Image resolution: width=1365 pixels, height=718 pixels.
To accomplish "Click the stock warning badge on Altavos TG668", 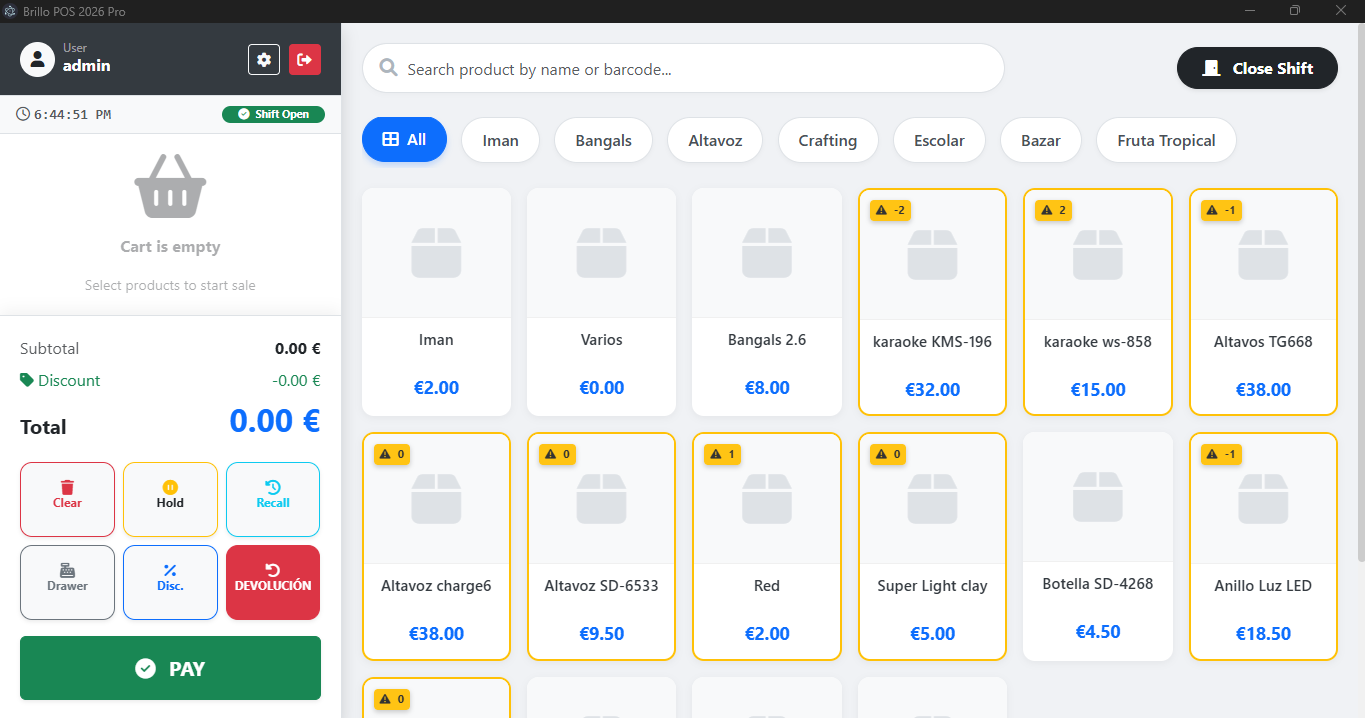I will tap(1221, 210).
